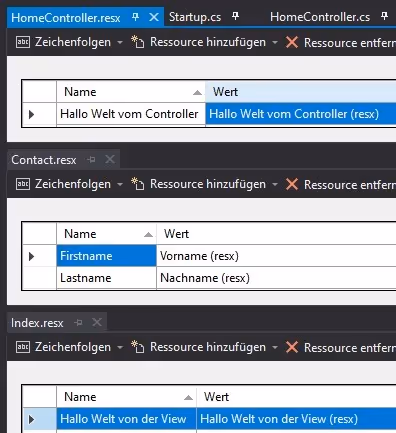Sort by Name column in HomeController.resx grid
The width and height of the screenshot is (396, 433).
point(131,92)
